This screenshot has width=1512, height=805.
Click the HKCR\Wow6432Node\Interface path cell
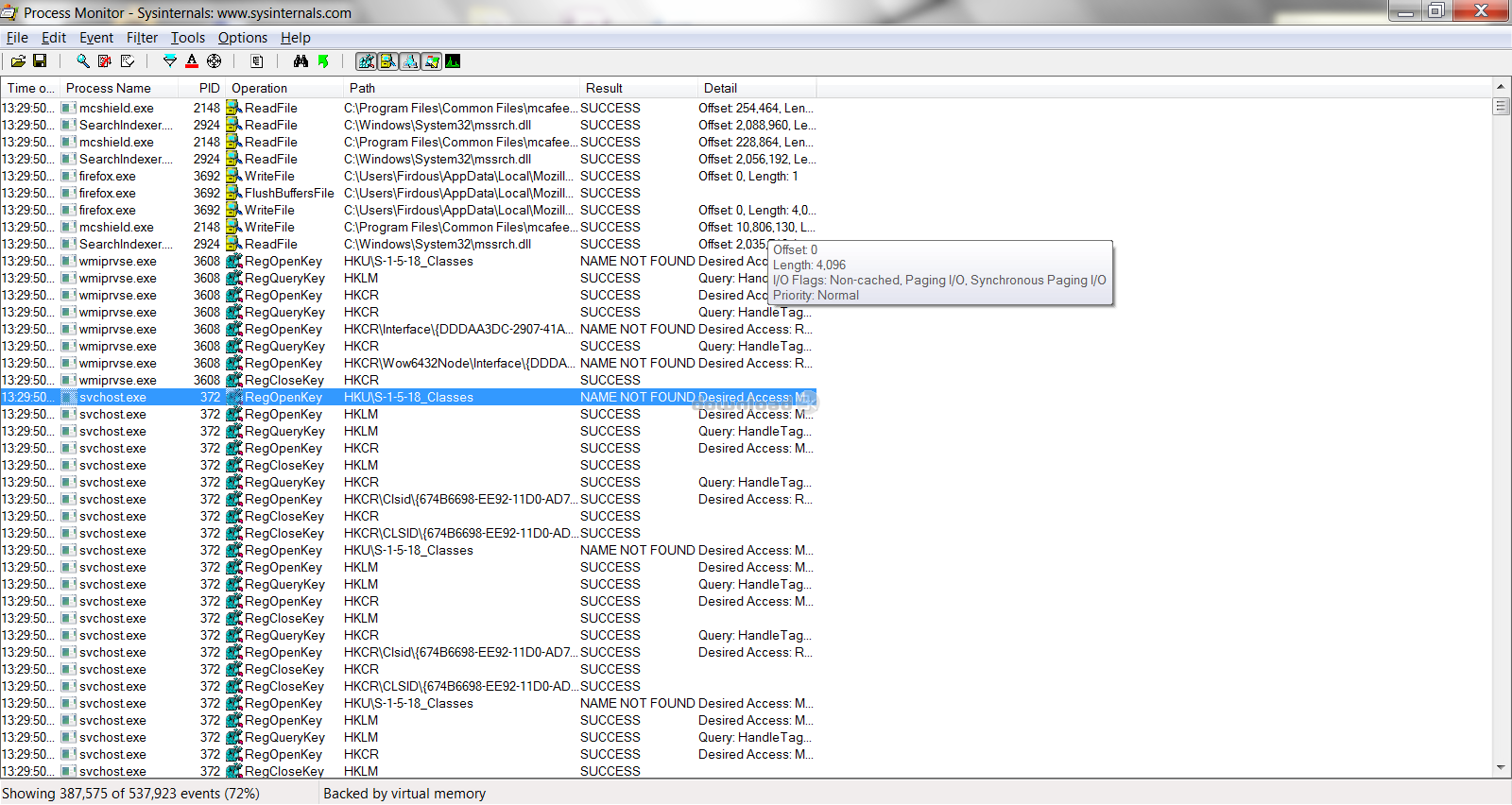point(459,363)
